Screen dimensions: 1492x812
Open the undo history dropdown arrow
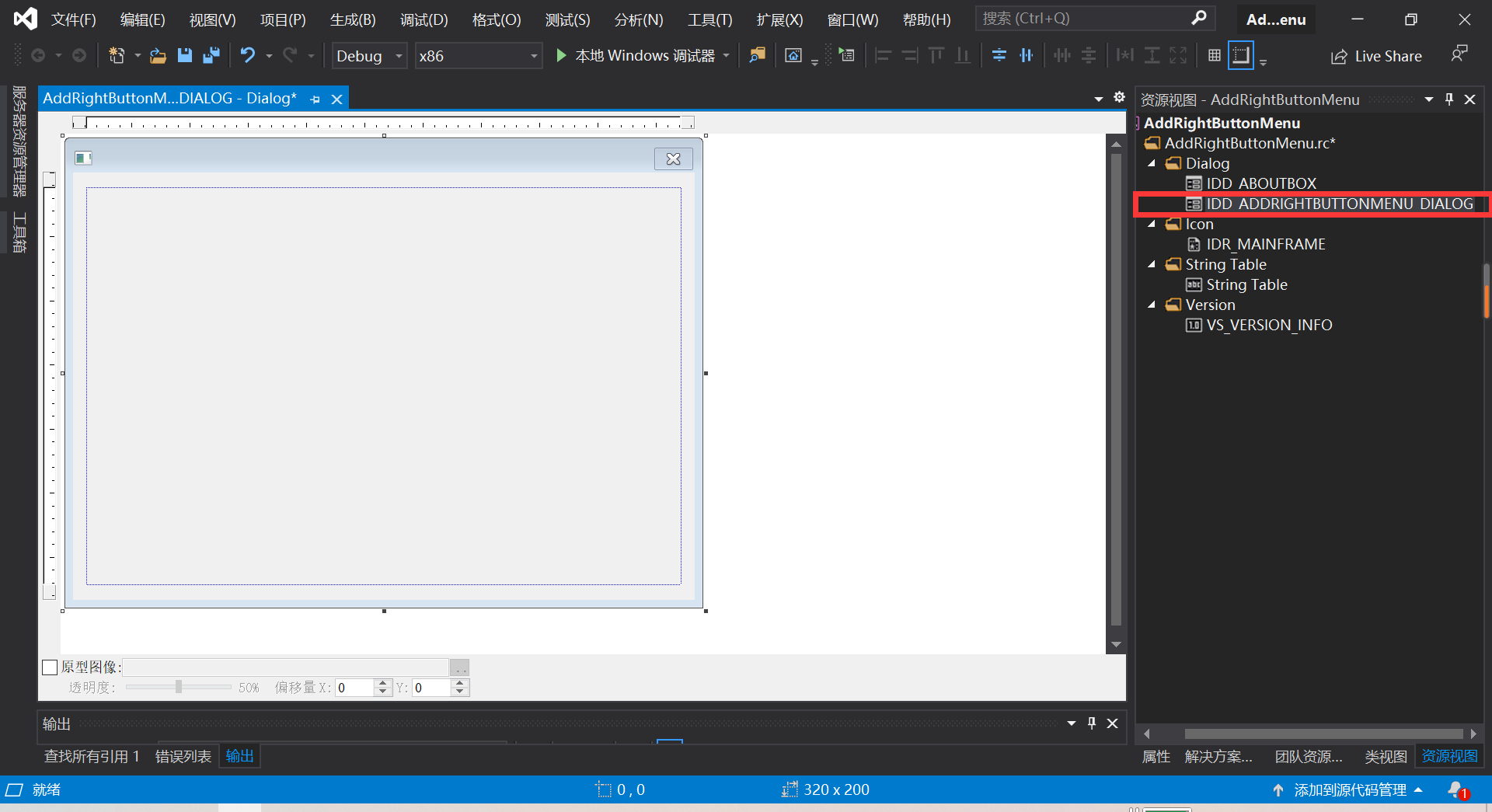[x=269, y=56]
